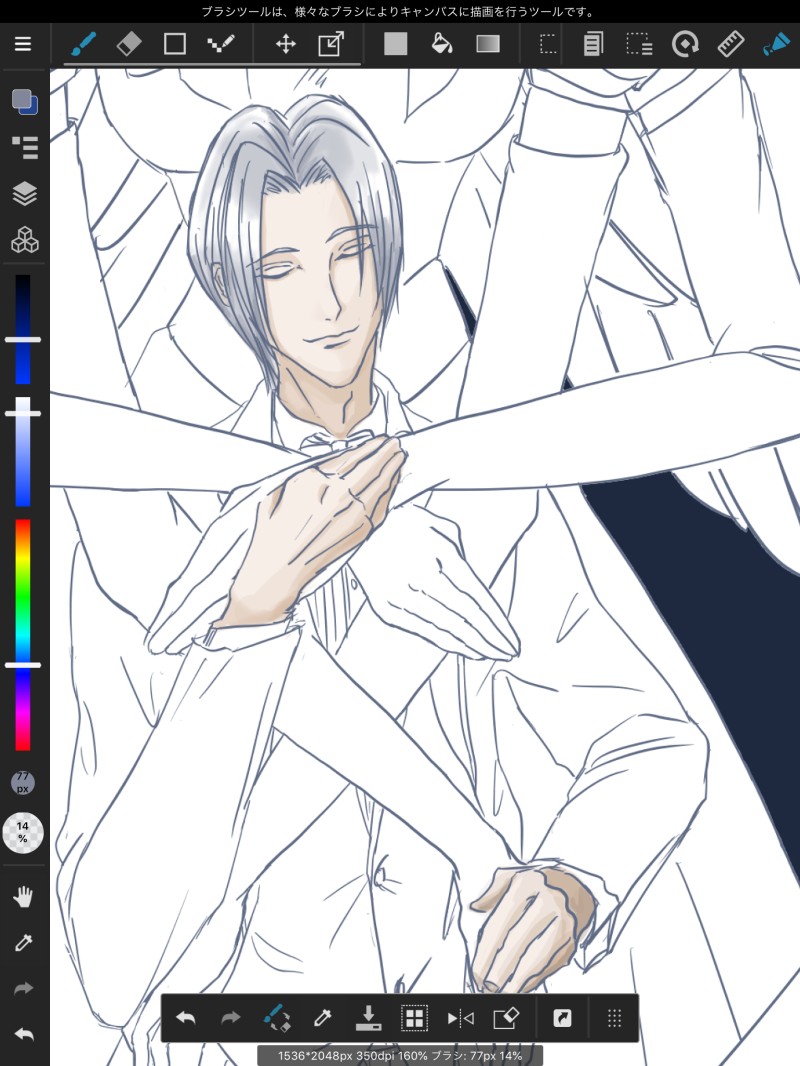This screenshot has width=800, height=1066.
Task: Open the hamburger main menu
Action: 23,44
